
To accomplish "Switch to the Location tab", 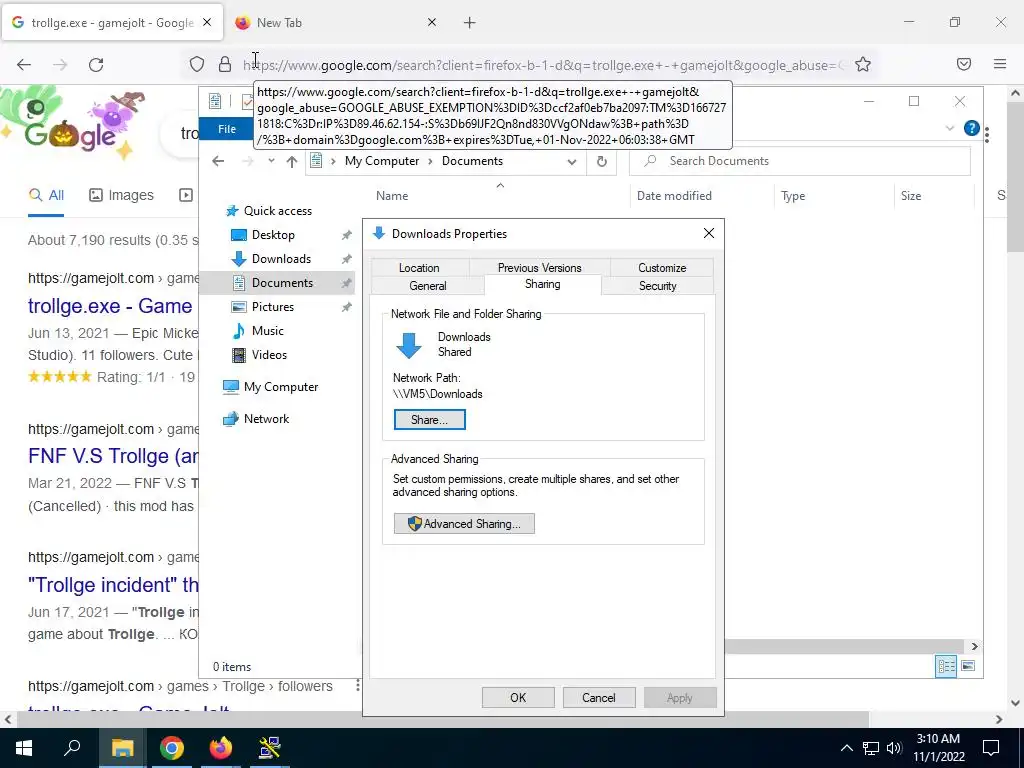I will (419, 268).
